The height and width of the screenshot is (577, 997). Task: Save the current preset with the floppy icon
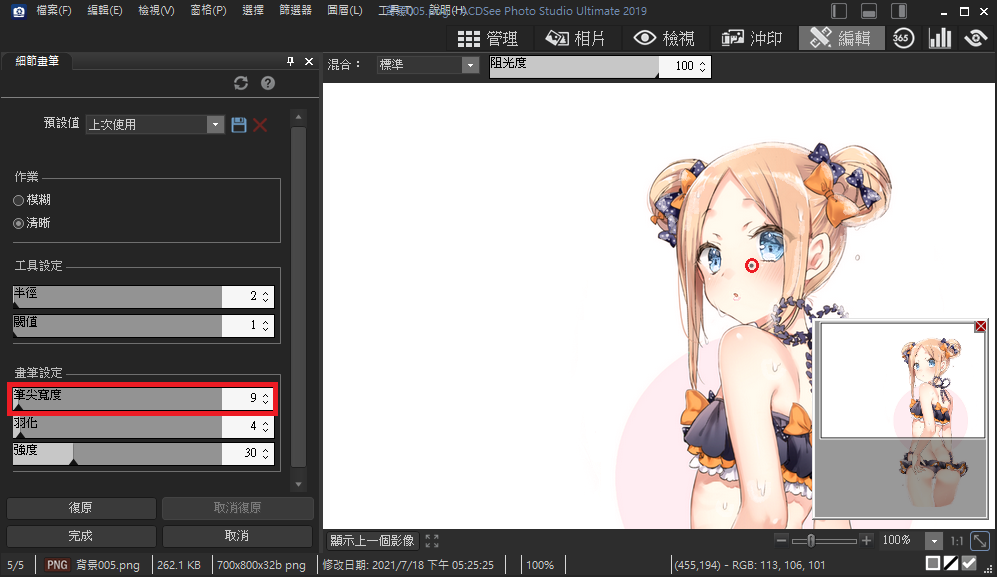point(239,125)
